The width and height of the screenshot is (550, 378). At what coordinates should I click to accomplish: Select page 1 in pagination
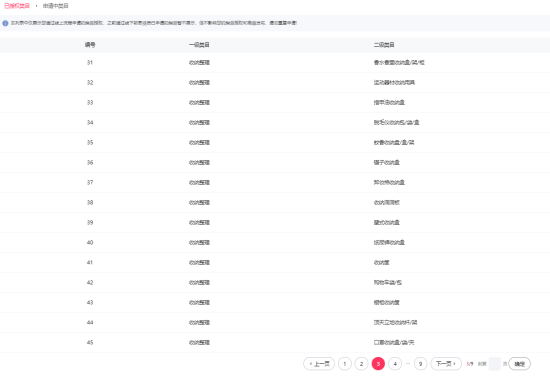(x=345, y=364)
